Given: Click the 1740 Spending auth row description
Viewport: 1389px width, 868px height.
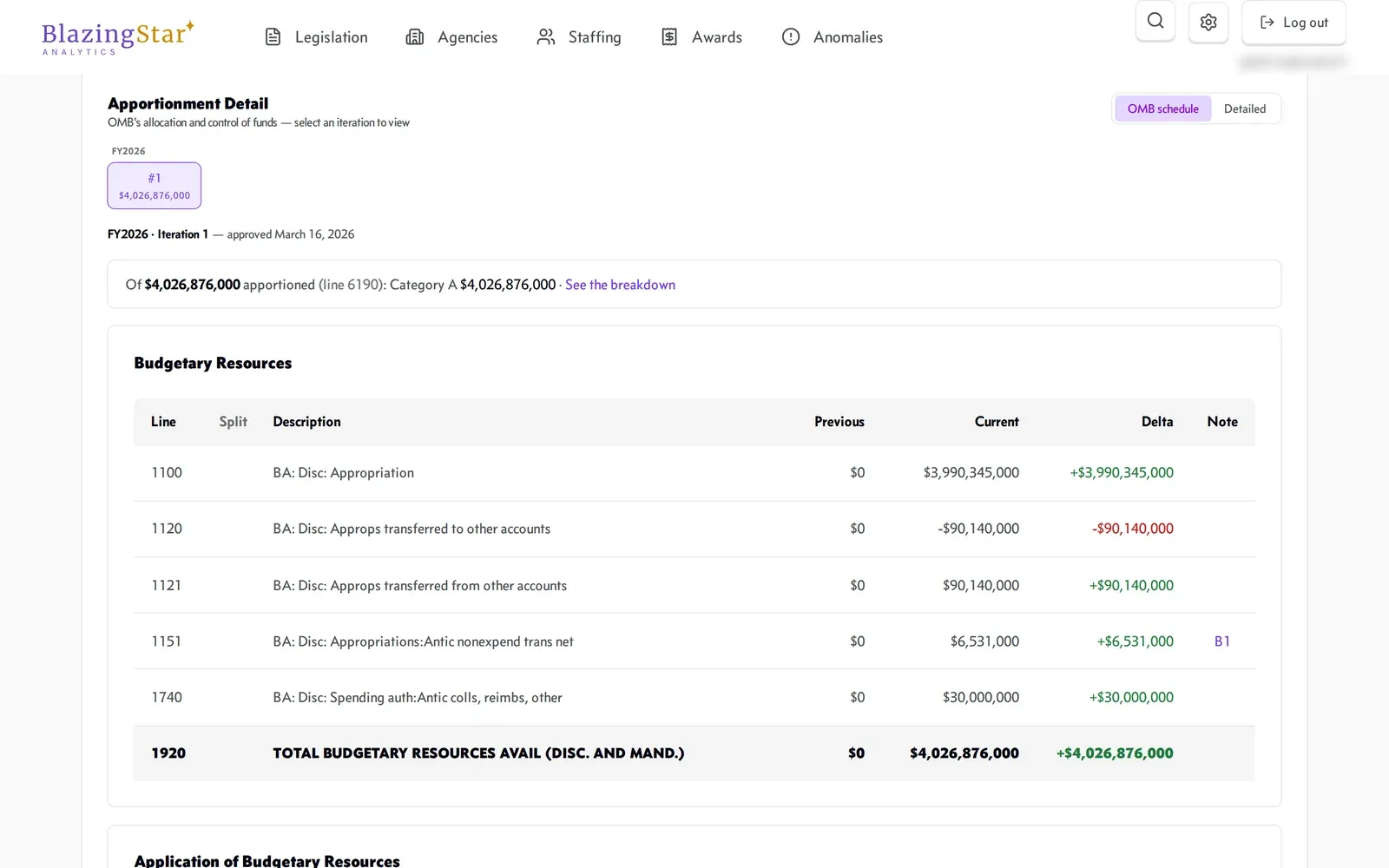Looking at the screenshot, I should [x=418, y=698].
